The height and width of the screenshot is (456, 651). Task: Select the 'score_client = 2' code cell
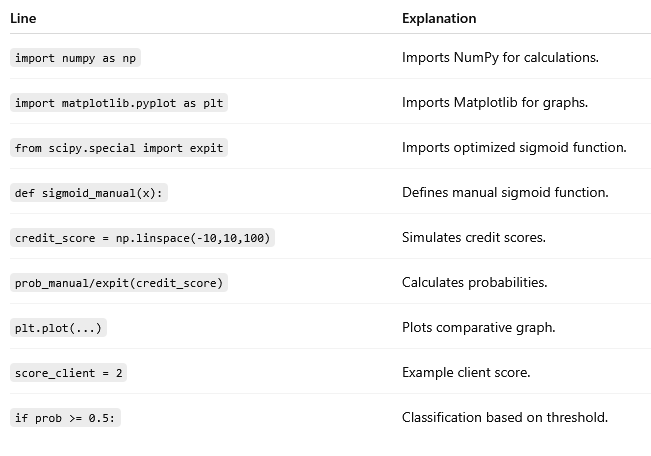69,373
